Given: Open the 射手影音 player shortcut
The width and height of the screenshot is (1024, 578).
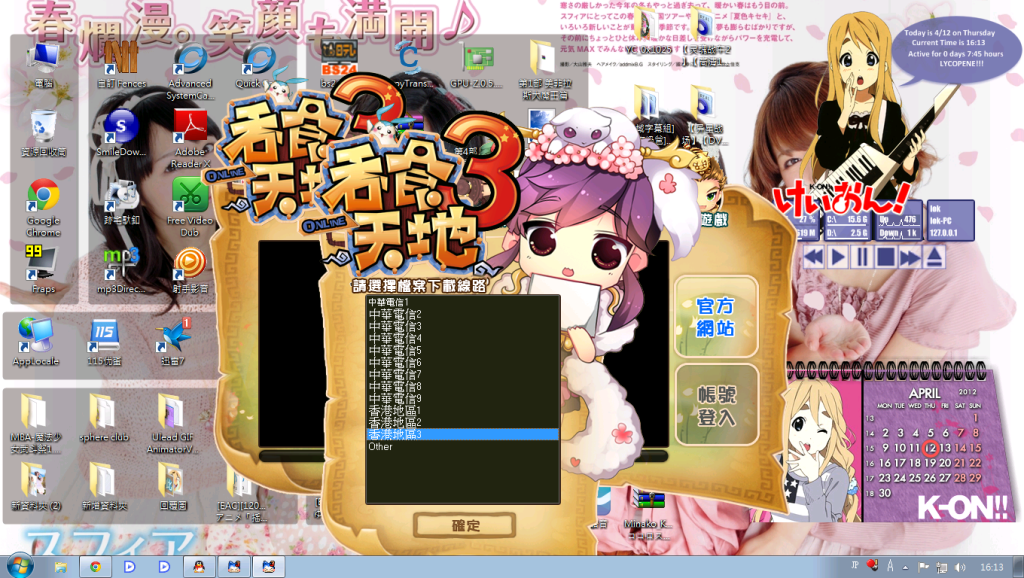Looking at the screenshot, I should (190, 269).
